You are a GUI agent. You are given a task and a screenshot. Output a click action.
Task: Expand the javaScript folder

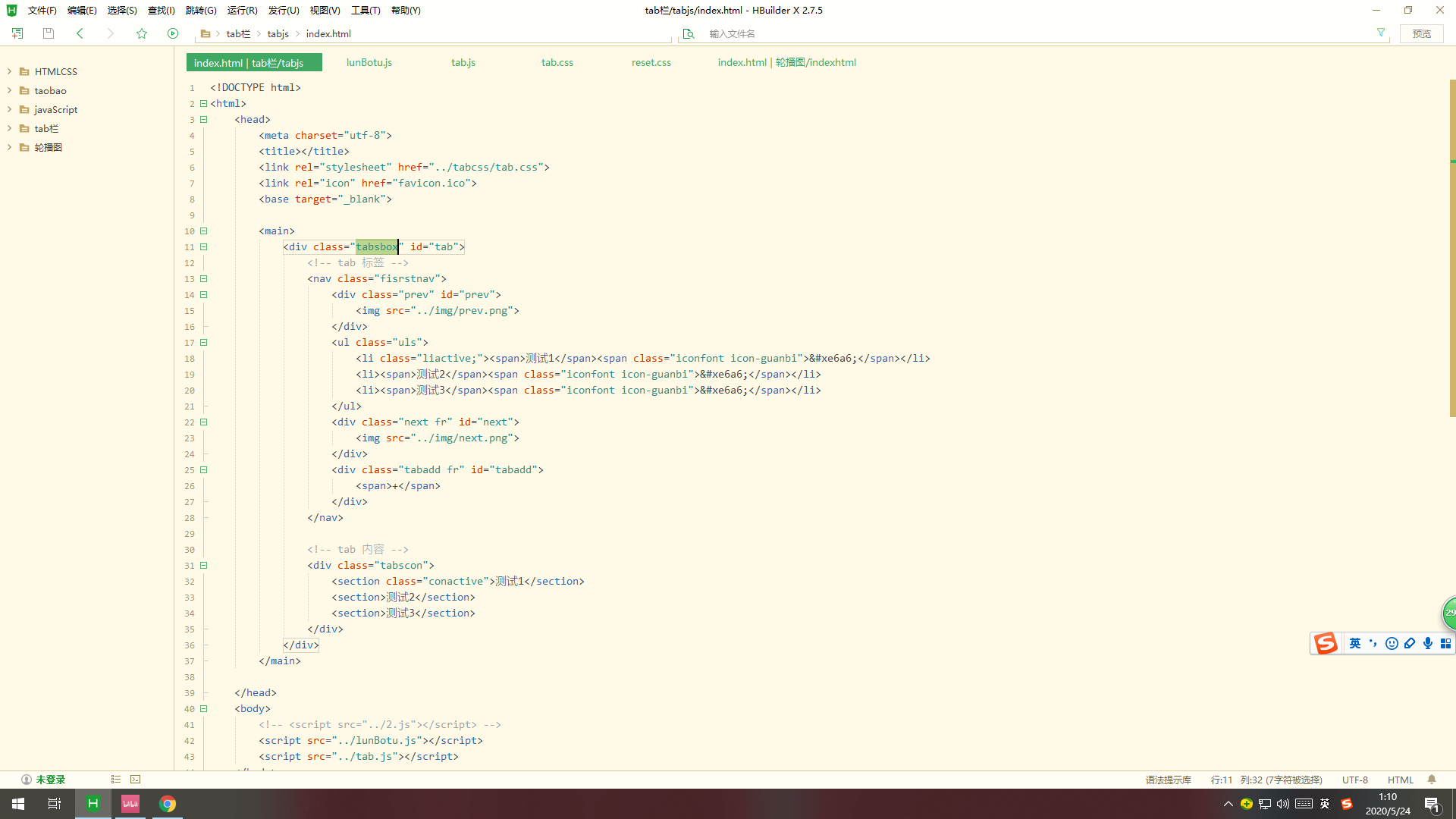[x=9, y=109]
